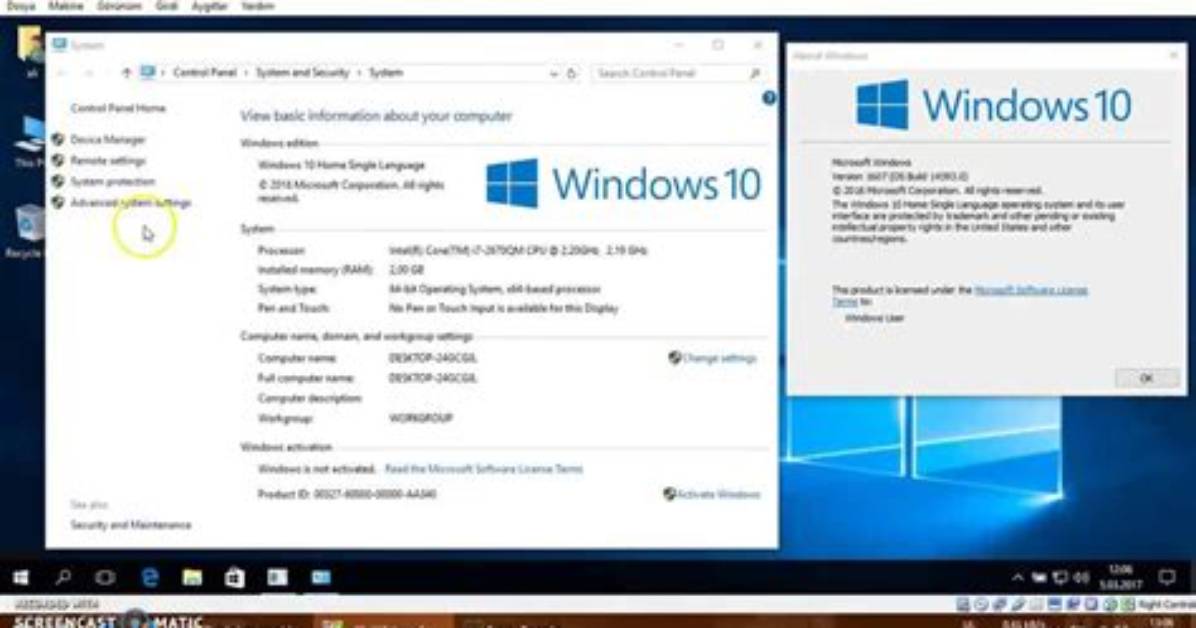Select the WORKGROUP value text

pos(420,418)
